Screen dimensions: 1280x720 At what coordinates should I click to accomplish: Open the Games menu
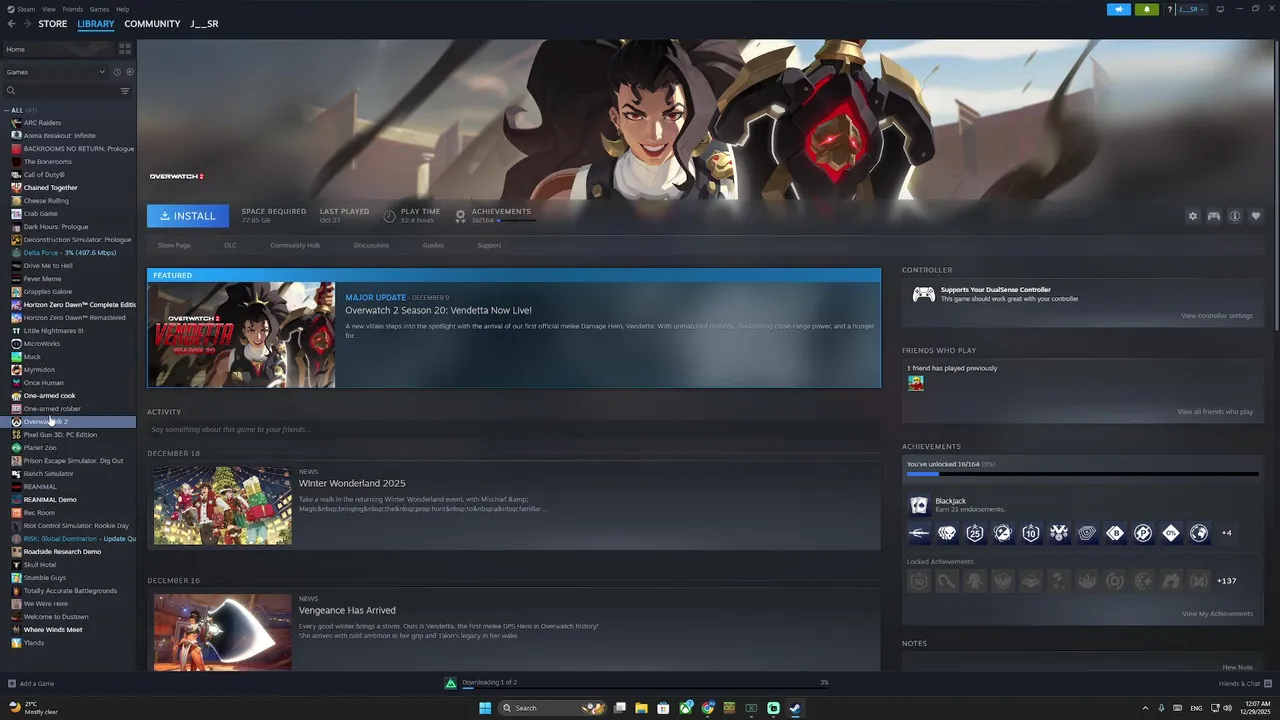click(x=99, y=9)
